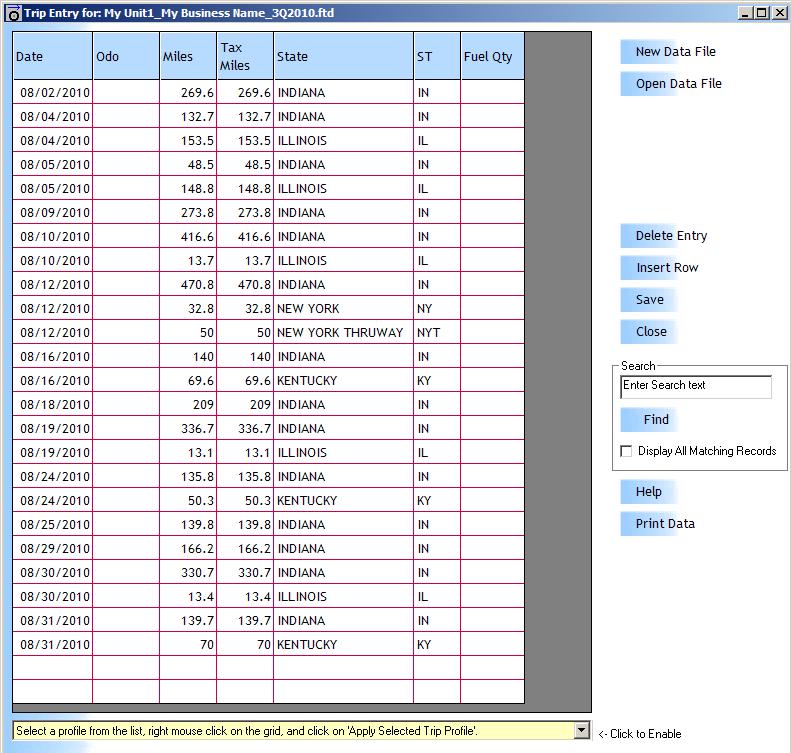The width and height of the screenshot is (791, 753).
Task: Focus the Enter Search text field
Action: click(696, 386)
